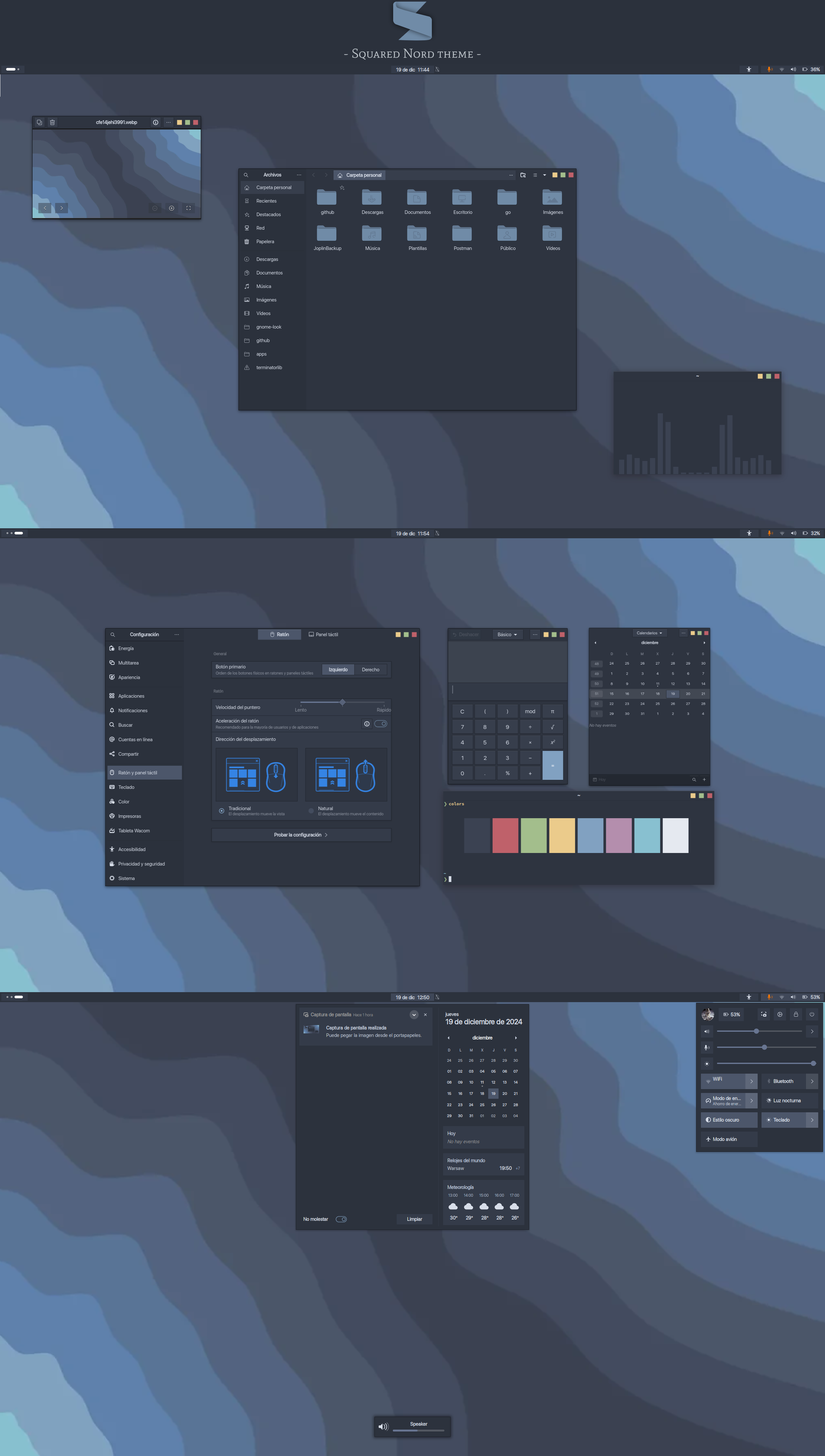Click Carpeta personal path button
The width and height of the screenshot is (825, 1456).
359,175
